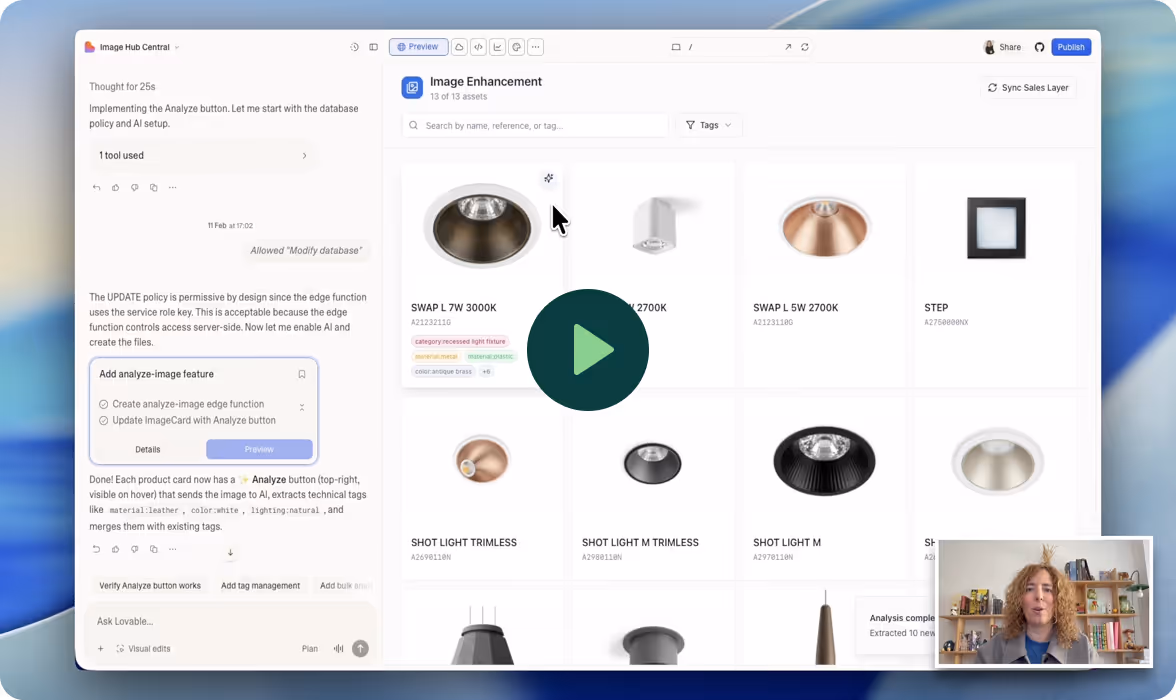Open more views ellipsis in top toolbar
Screen dimensions: 1176x700
coord(536,47)
